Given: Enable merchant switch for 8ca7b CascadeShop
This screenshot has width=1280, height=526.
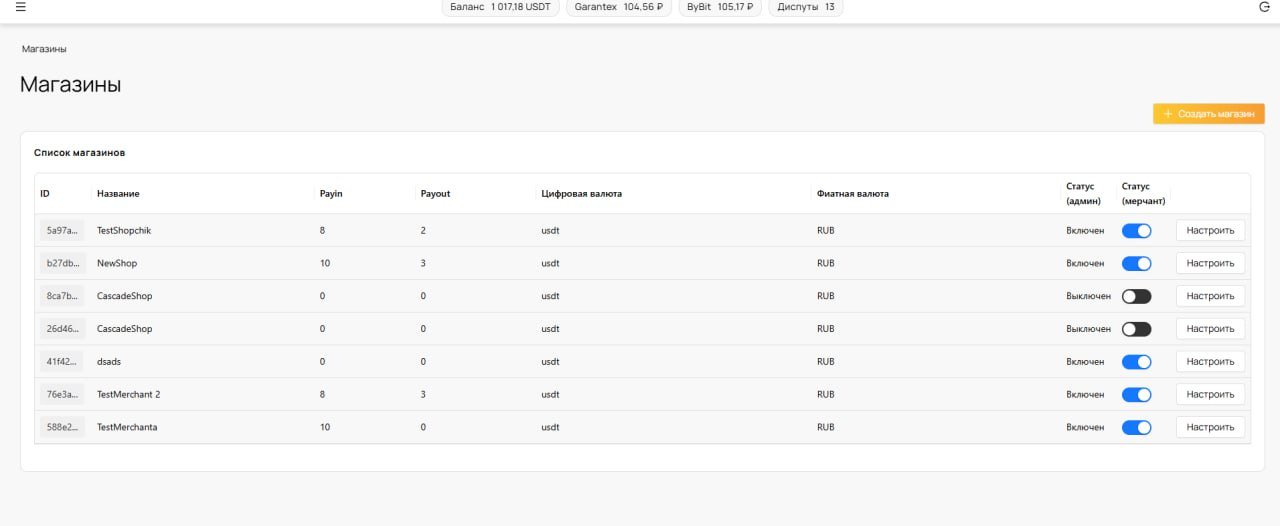Looking at the screenshot, I should coord(1136,297).
